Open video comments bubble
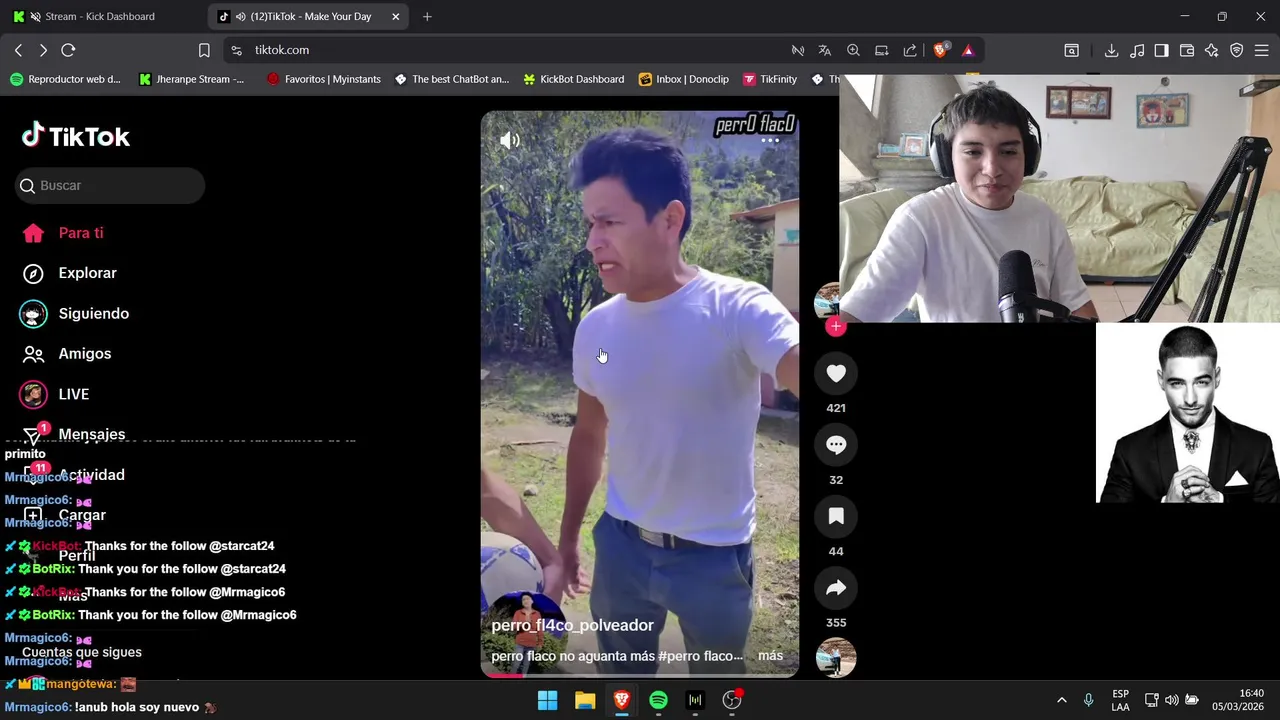The image size is (1280, 720). tap(836, 445)
